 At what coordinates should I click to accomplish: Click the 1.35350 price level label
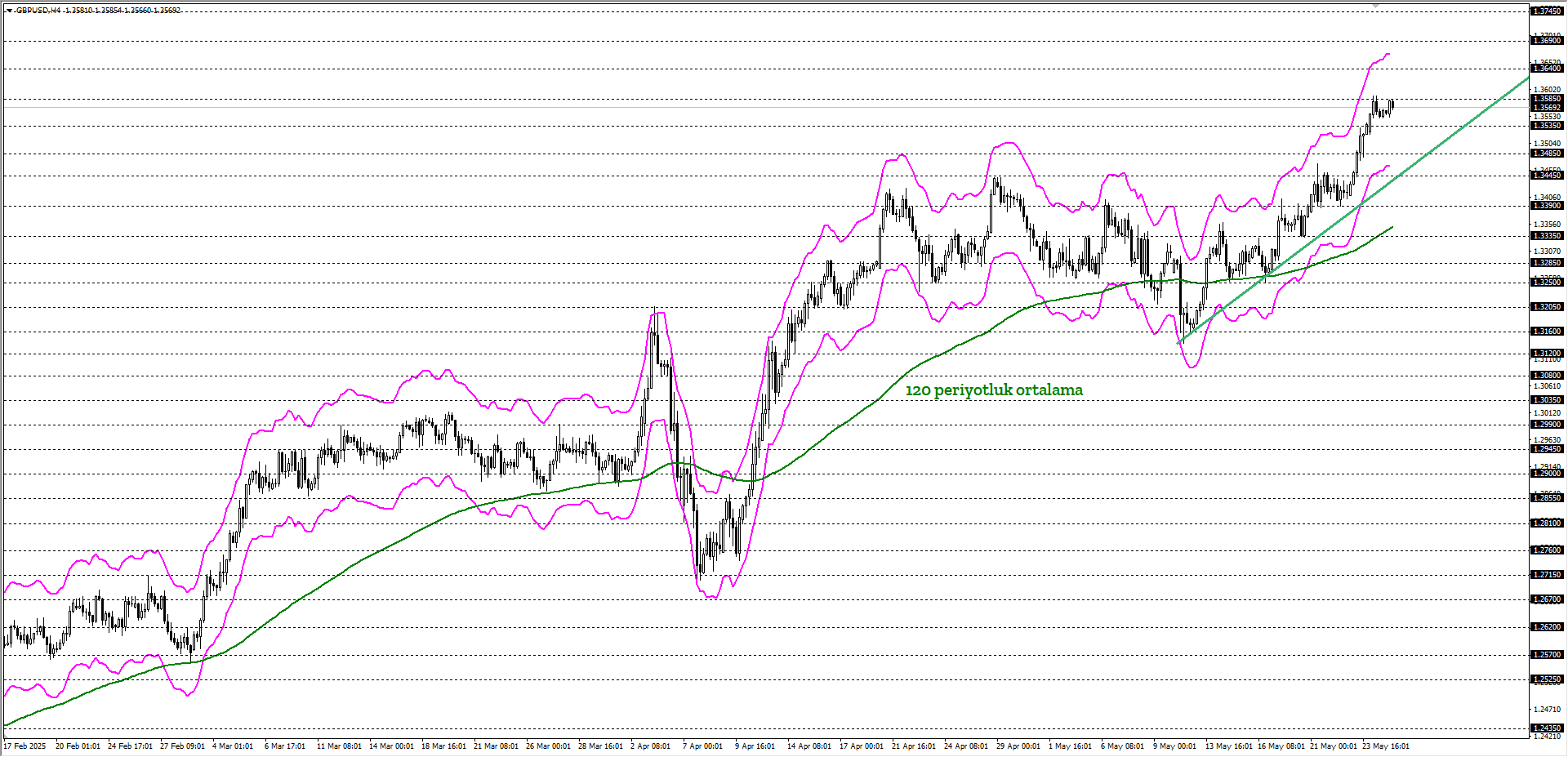coord(1547,126)
